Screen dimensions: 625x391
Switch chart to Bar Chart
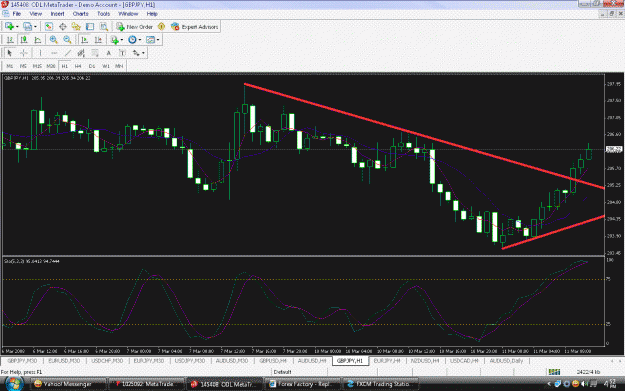click(10, 40)
